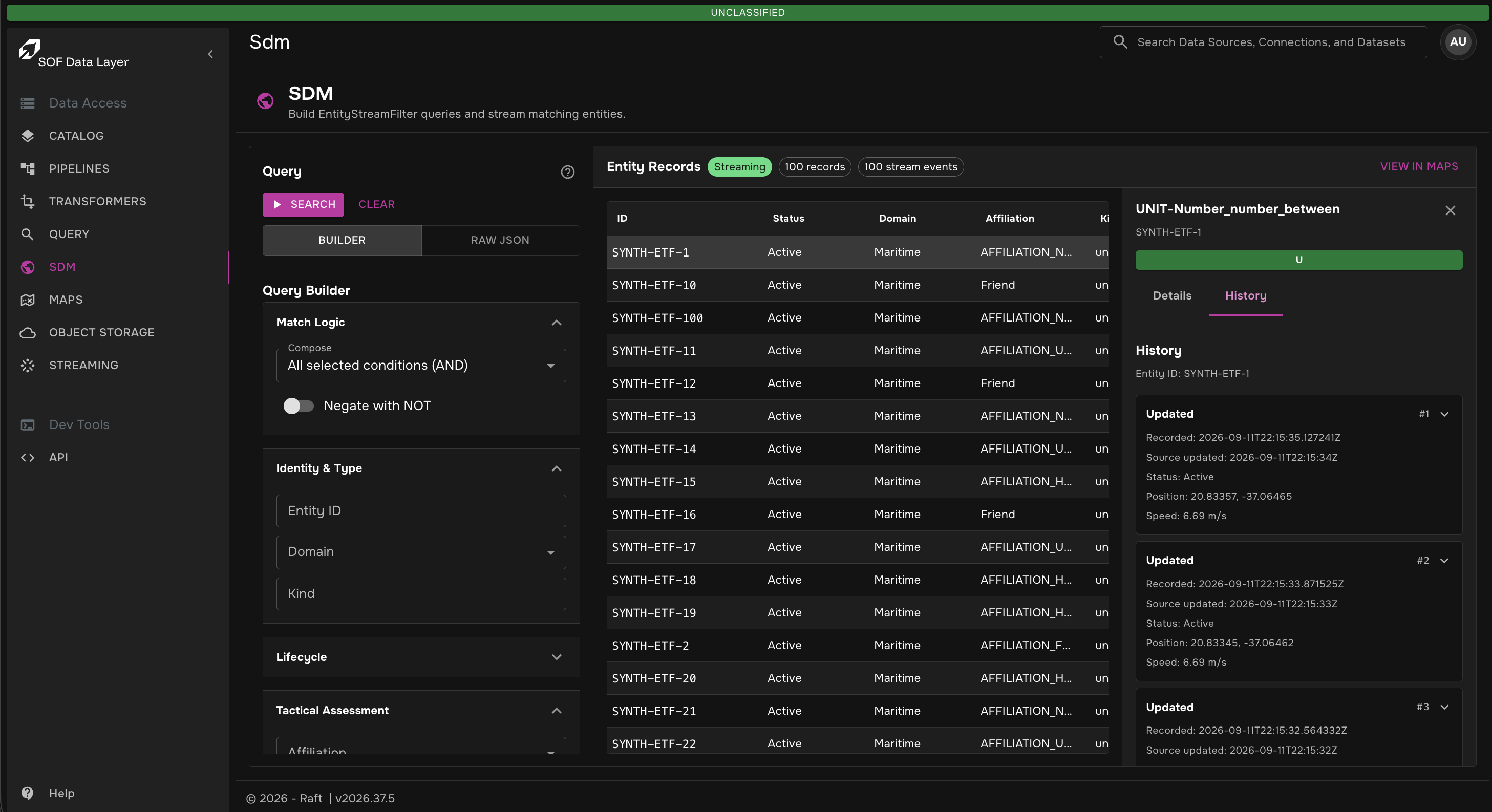Switch to the RAW JSON tab
The image size is (1492, 812).
point(500,240)
